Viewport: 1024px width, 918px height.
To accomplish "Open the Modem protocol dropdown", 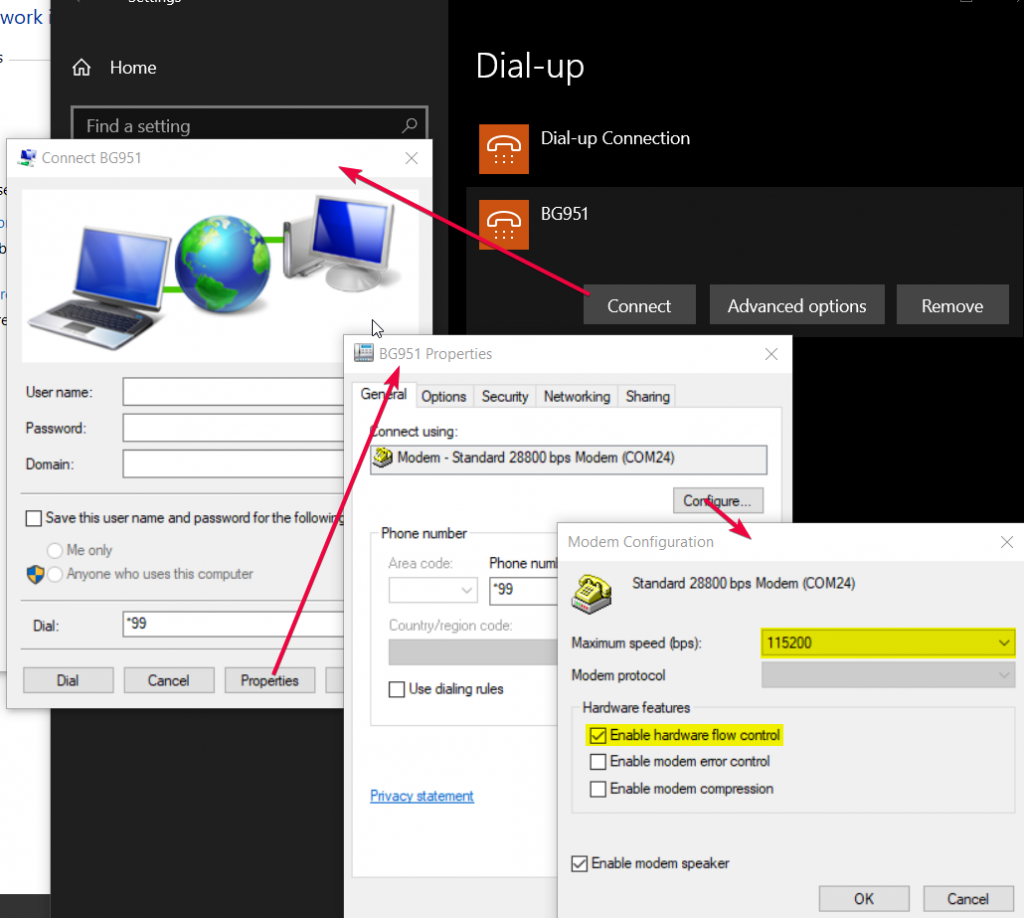I will 888,674.
